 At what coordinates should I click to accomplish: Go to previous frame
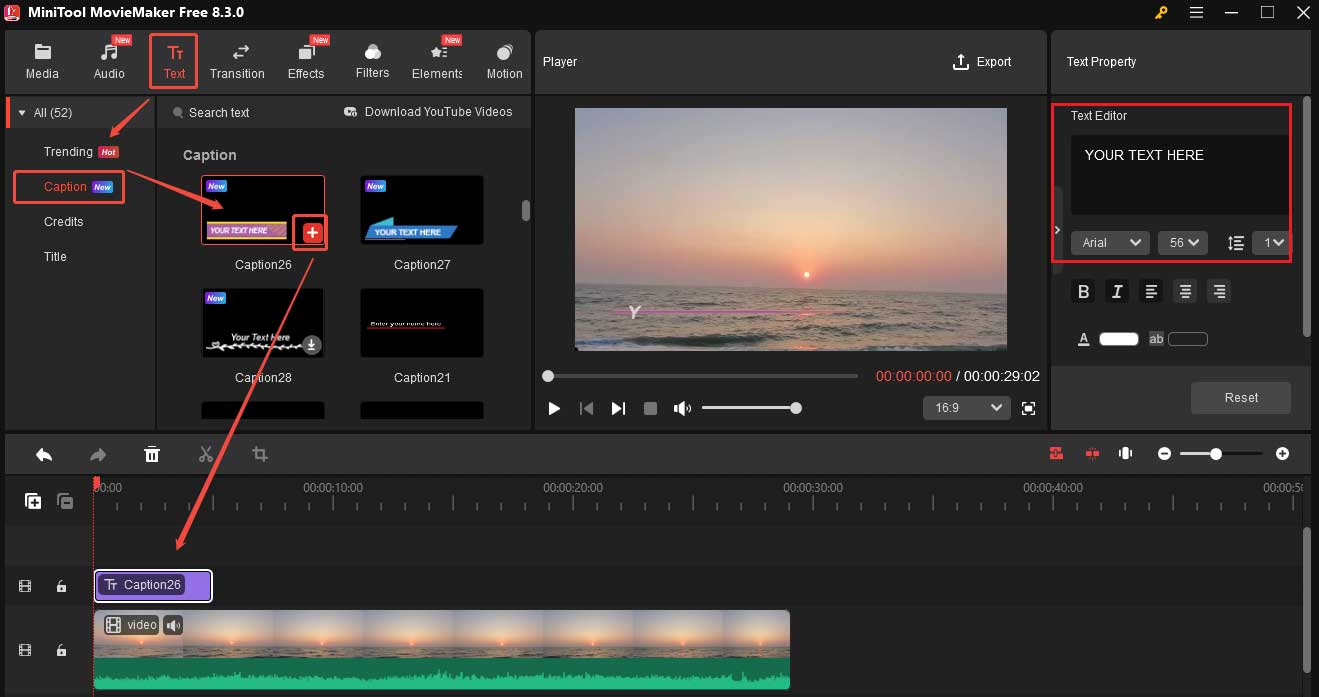coord(587,408)
